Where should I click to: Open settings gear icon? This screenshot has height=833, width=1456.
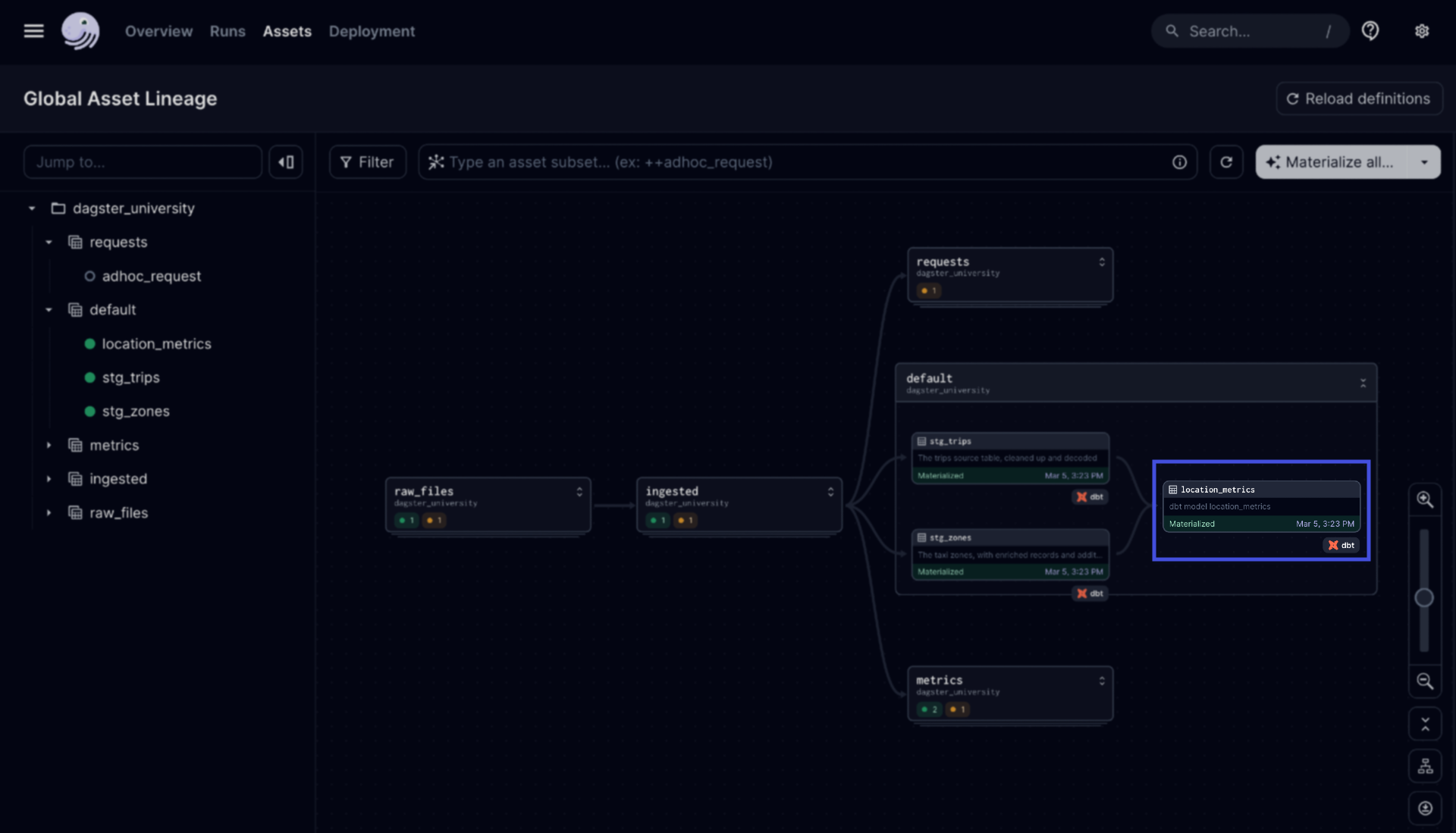(x=1422, y=31)
